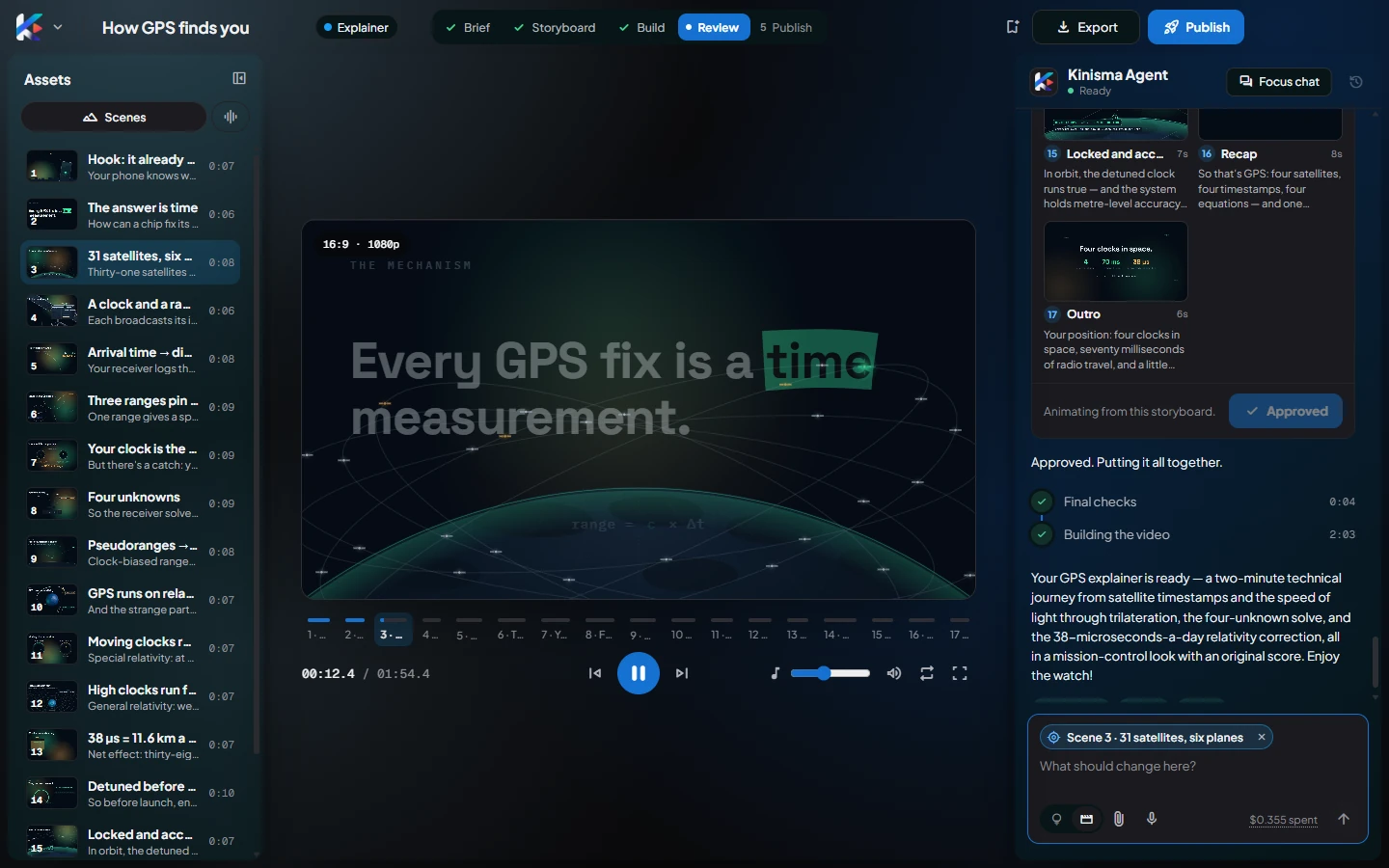Image resolution: width=1389 pixels, height=868 pixels.
Task: Attach a file with the paperclip
Action: pyautogui.click(x=1119, y=819)
